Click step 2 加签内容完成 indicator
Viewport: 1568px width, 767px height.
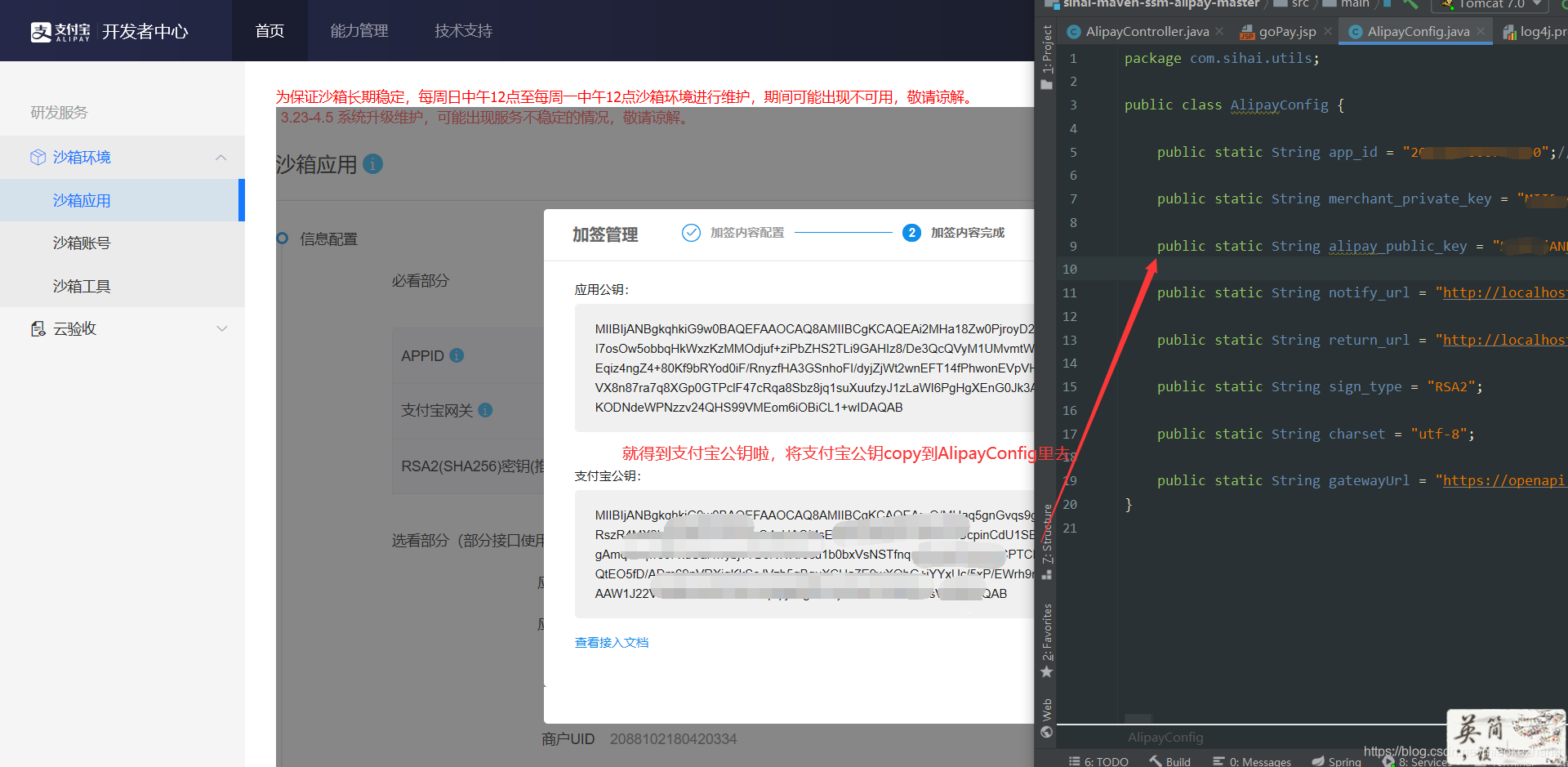(x=911, y=233)
